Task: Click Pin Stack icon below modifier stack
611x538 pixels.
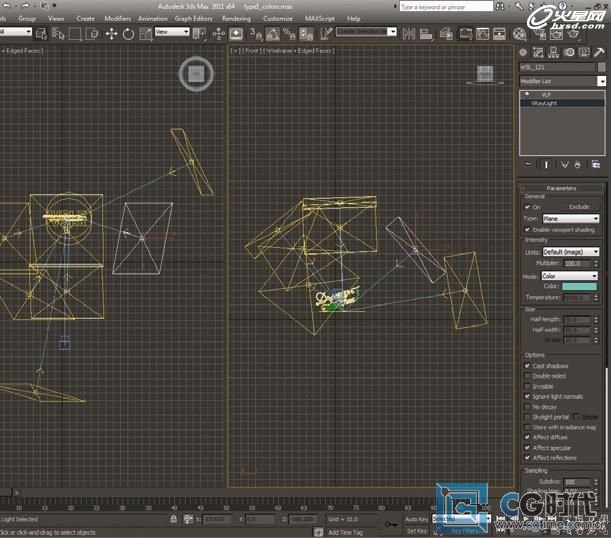Action: click(x=528, y=164)
